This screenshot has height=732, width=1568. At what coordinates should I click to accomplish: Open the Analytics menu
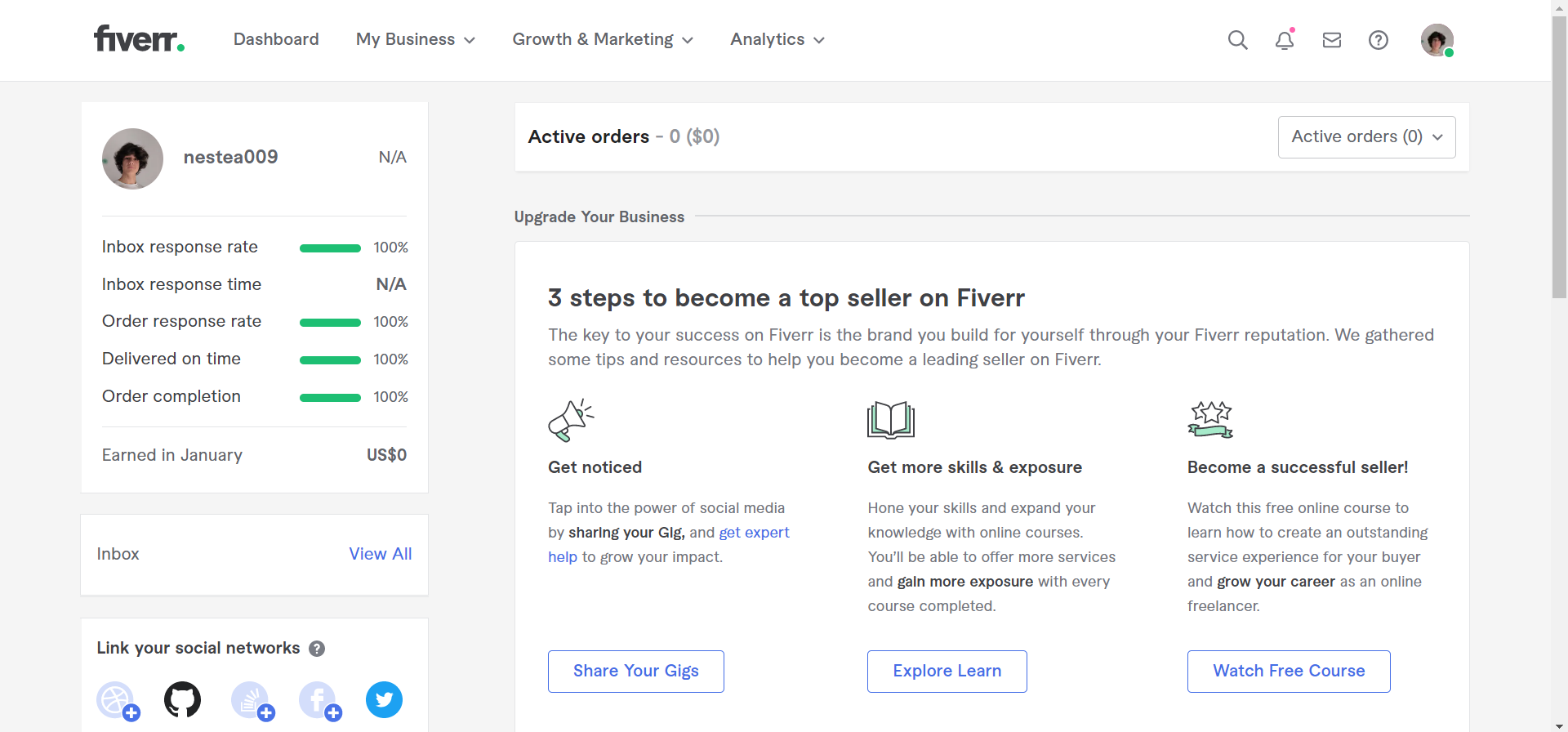pyautogui.click(x=777, y=39)
